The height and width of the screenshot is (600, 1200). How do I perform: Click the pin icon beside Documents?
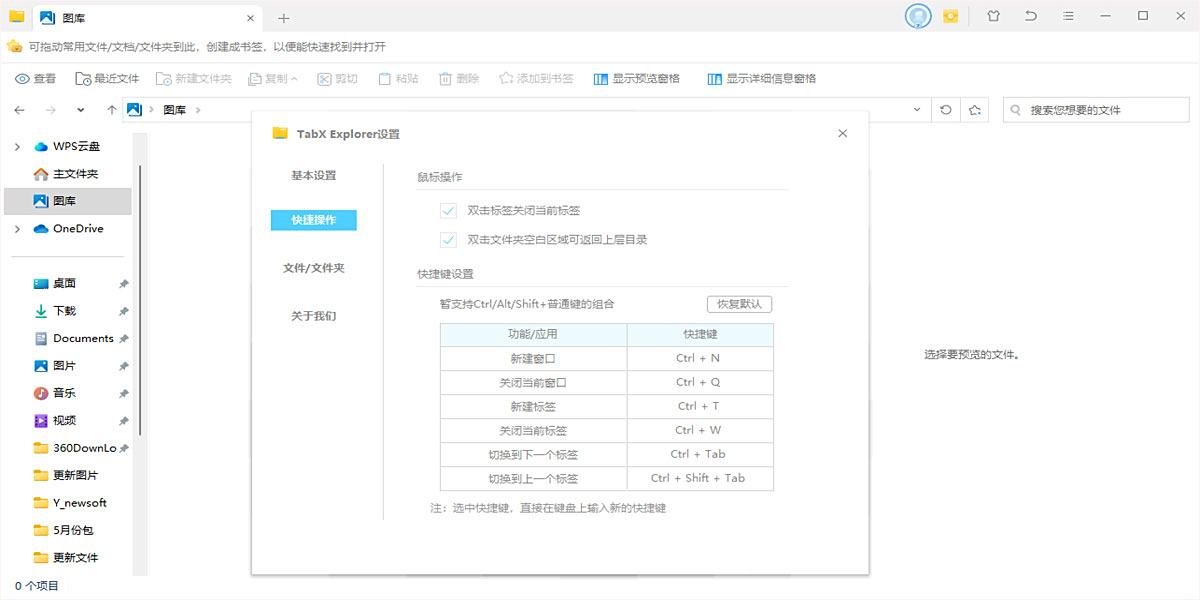(x=124, y=339)
